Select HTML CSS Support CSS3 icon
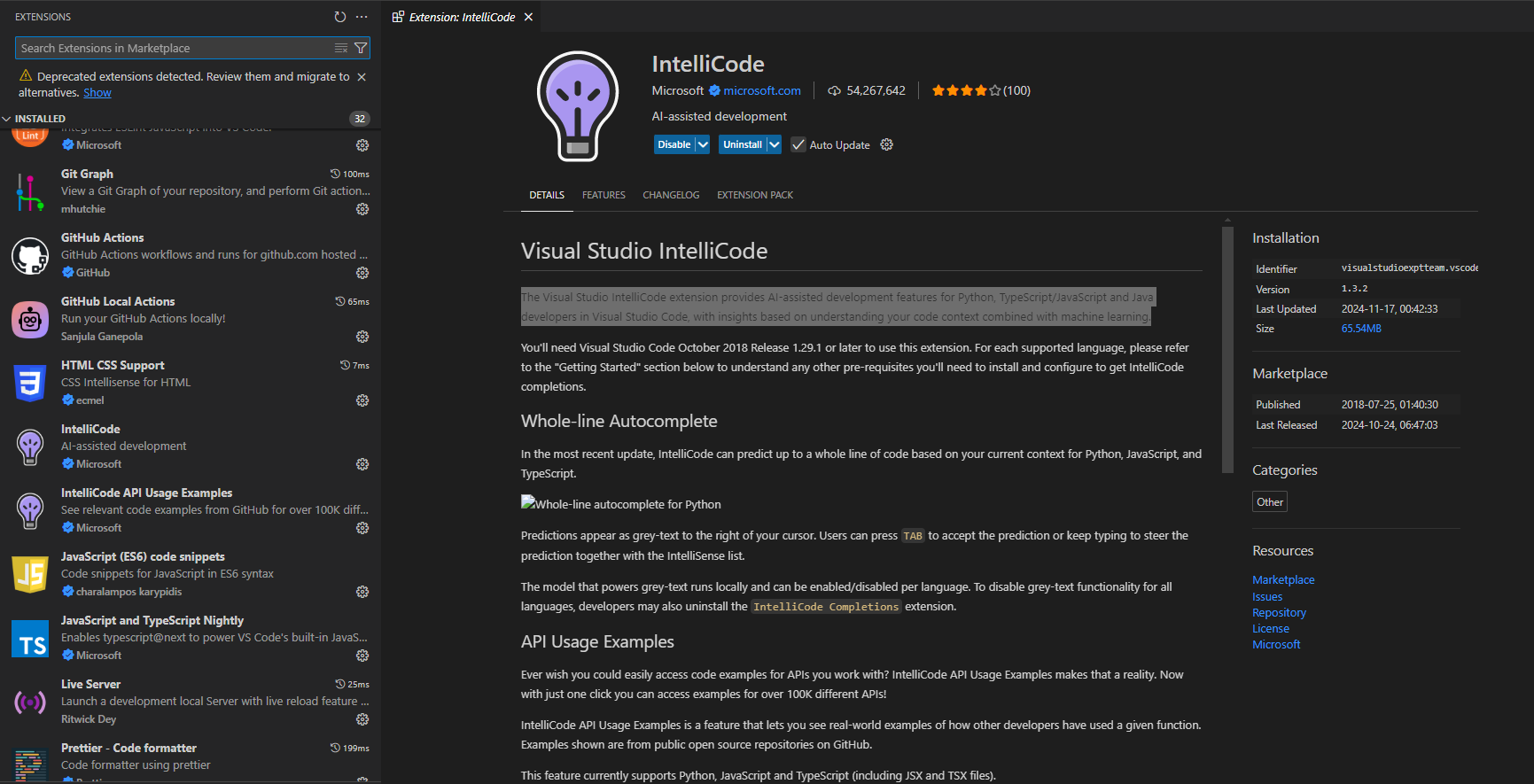1534x784 pixels. click(x=30, y=384)
